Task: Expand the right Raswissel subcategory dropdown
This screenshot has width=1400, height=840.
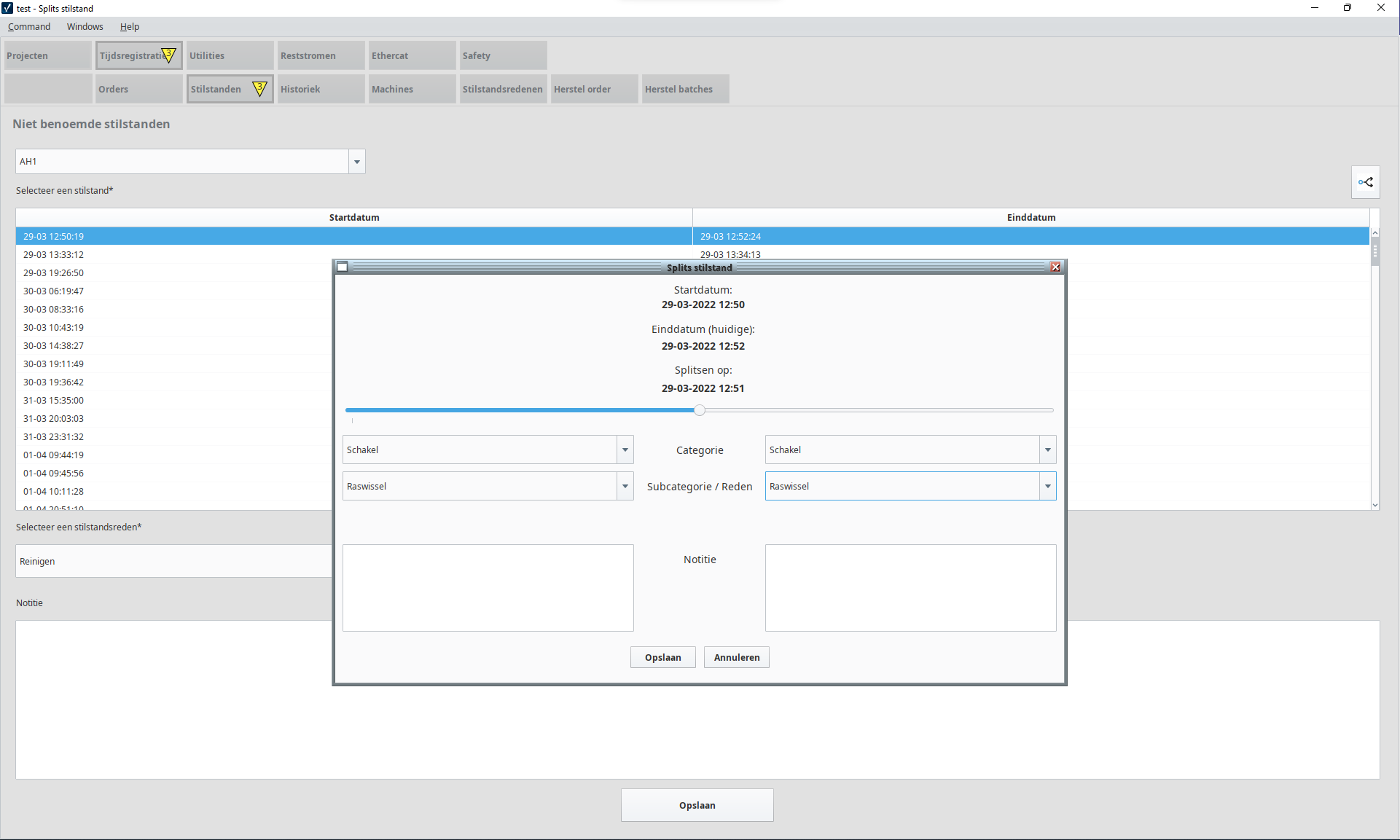Action: (x=1047, y=487)
